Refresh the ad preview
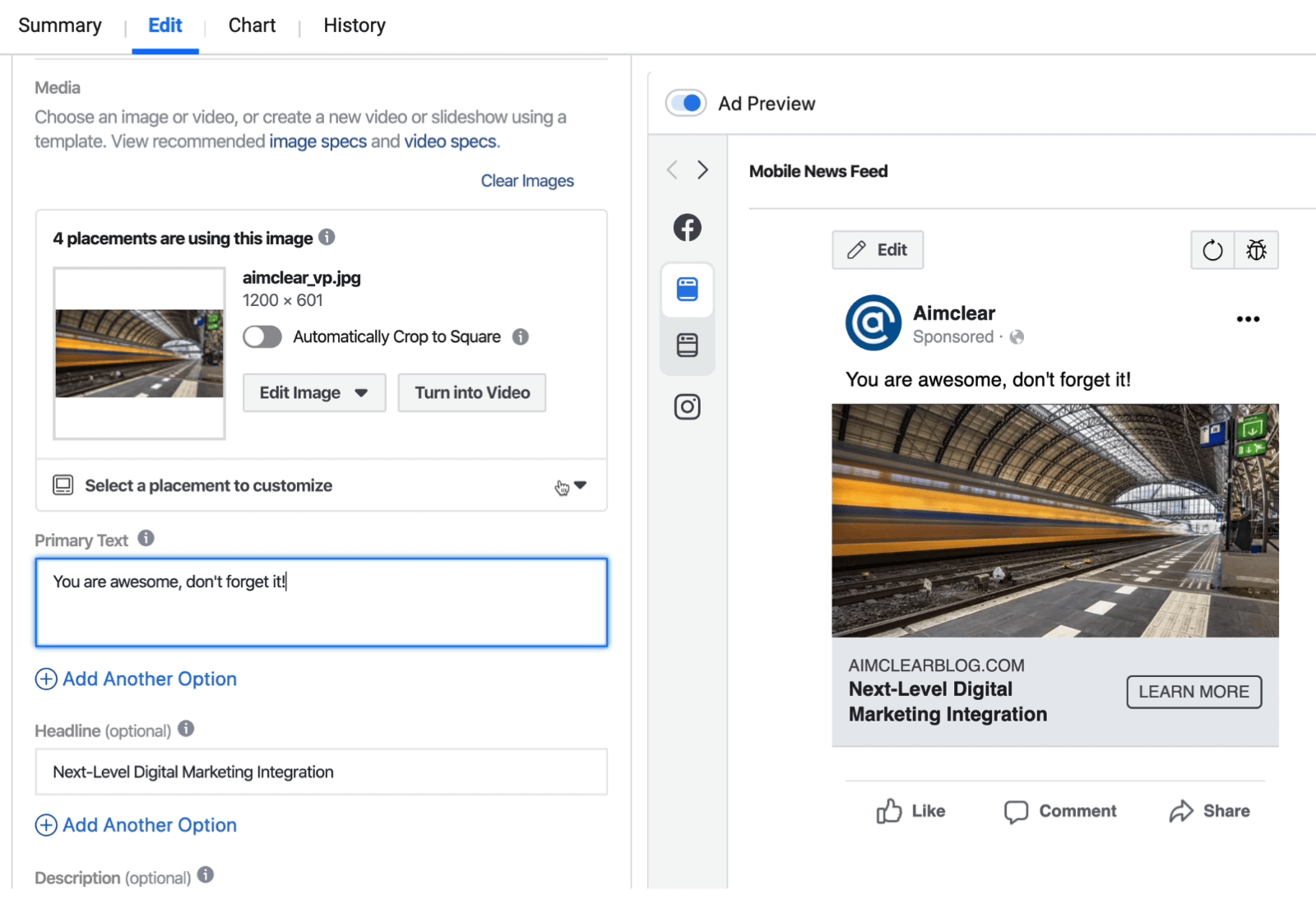This screenshot has height=923, width=1316. [1213, 250]
